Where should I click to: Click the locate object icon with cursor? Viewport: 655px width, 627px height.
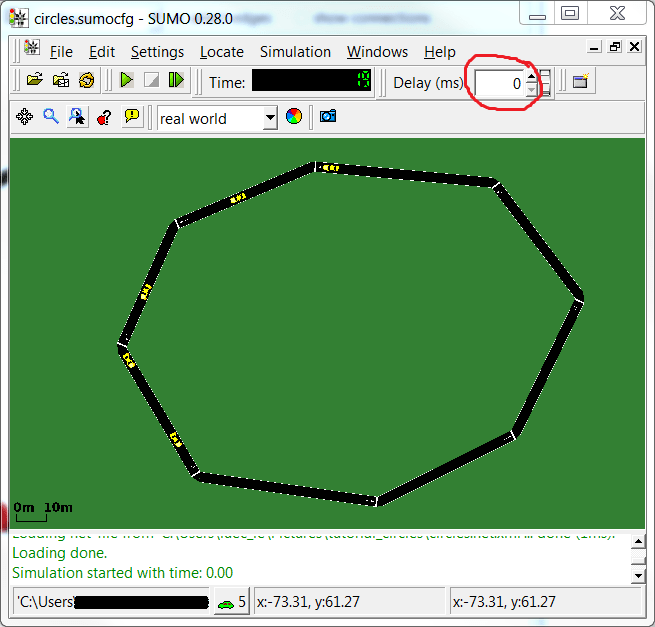click(x=77, y=117)
